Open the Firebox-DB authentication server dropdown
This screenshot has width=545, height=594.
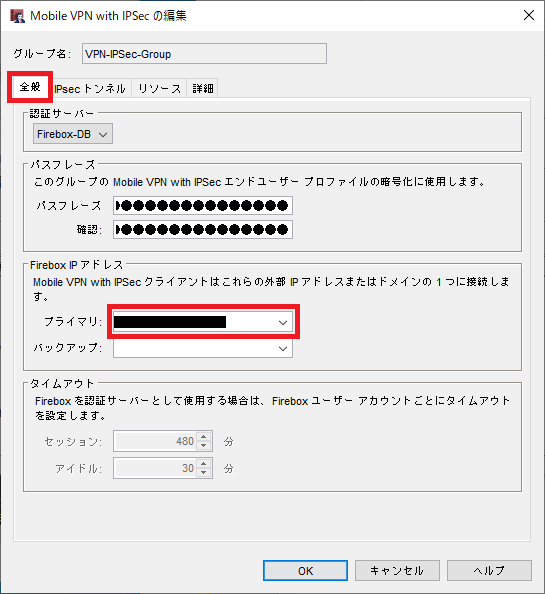coord(73,134)
